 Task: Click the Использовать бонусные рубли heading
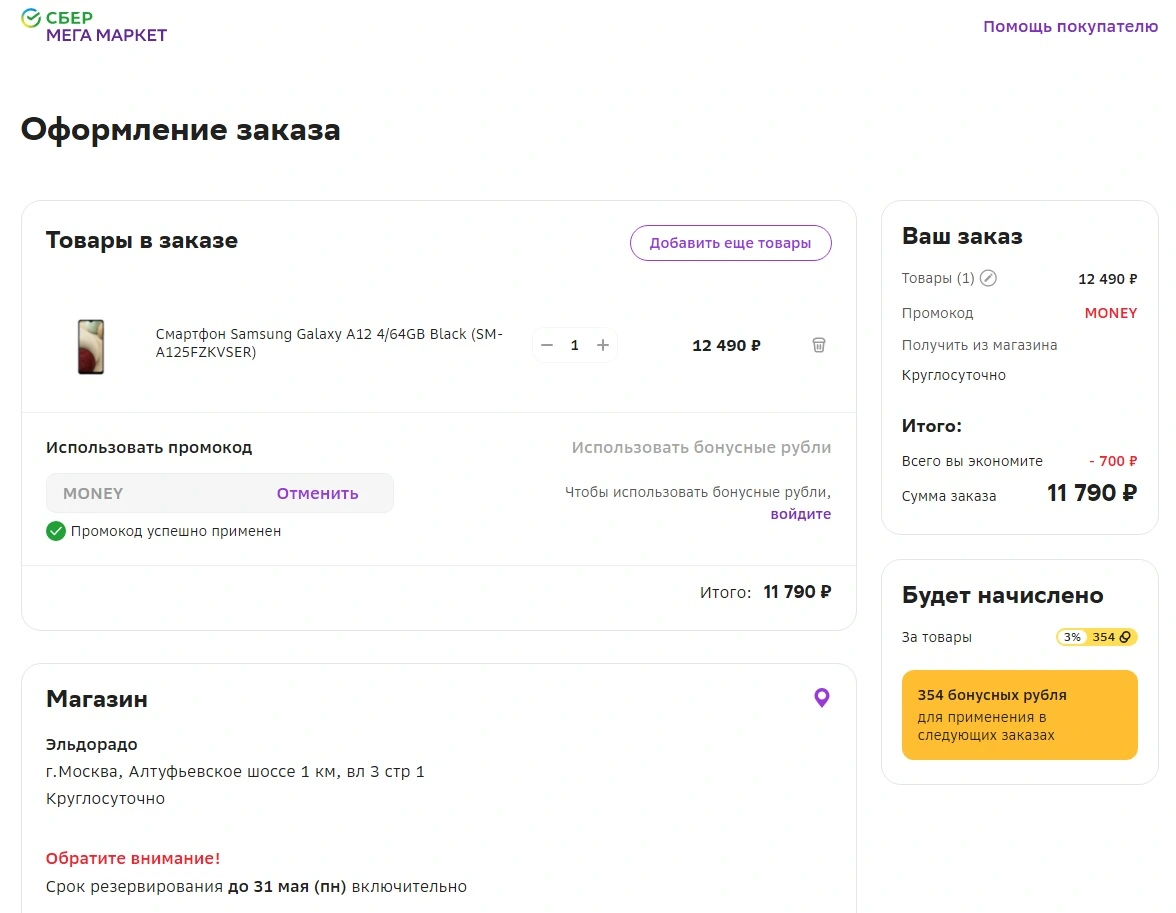[701, 447]
